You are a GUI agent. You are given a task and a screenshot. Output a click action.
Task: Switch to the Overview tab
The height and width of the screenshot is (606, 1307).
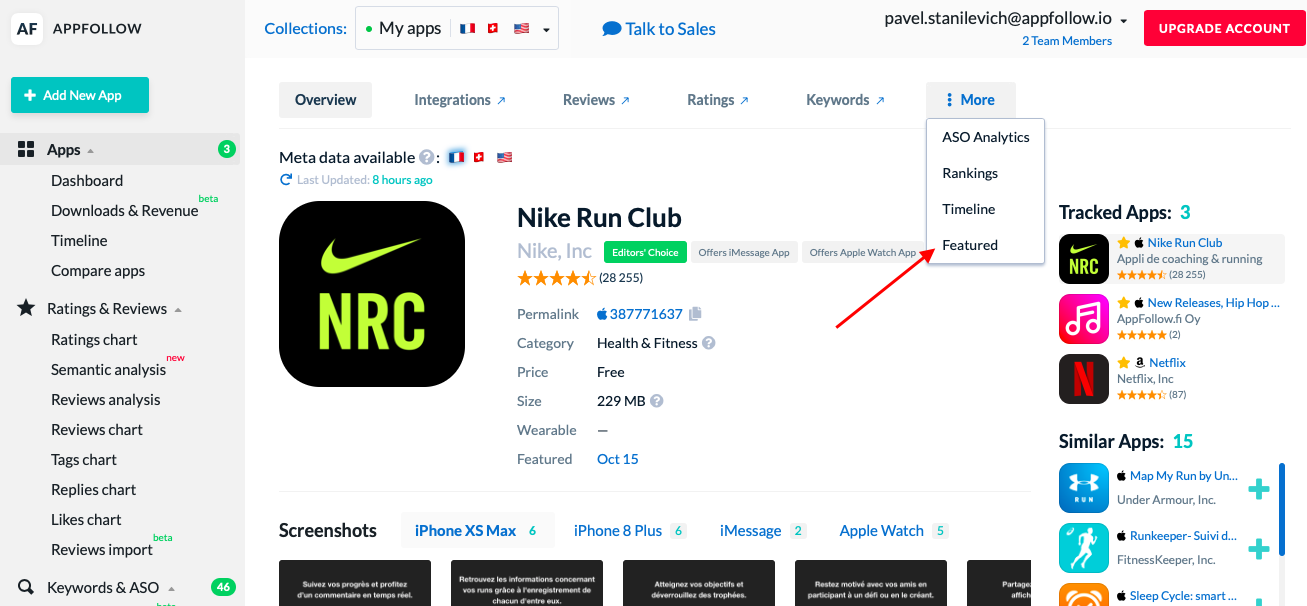325,100
